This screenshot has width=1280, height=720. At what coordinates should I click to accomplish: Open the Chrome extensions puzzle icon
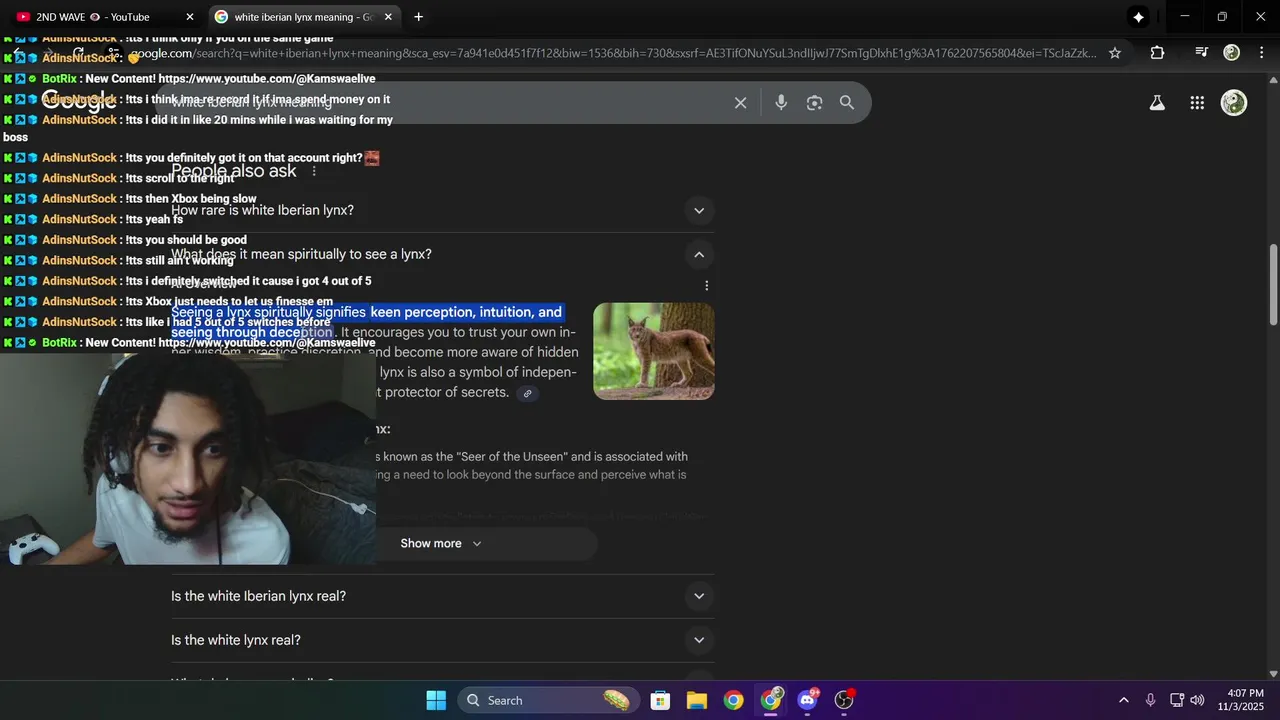point(1157,53)
